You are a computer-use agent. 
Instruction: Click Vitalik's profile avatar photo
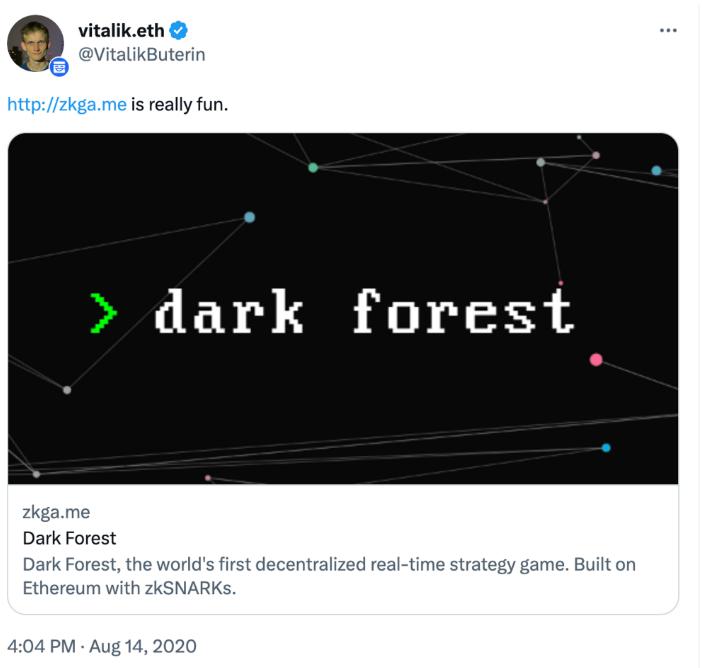coord(35,42)
